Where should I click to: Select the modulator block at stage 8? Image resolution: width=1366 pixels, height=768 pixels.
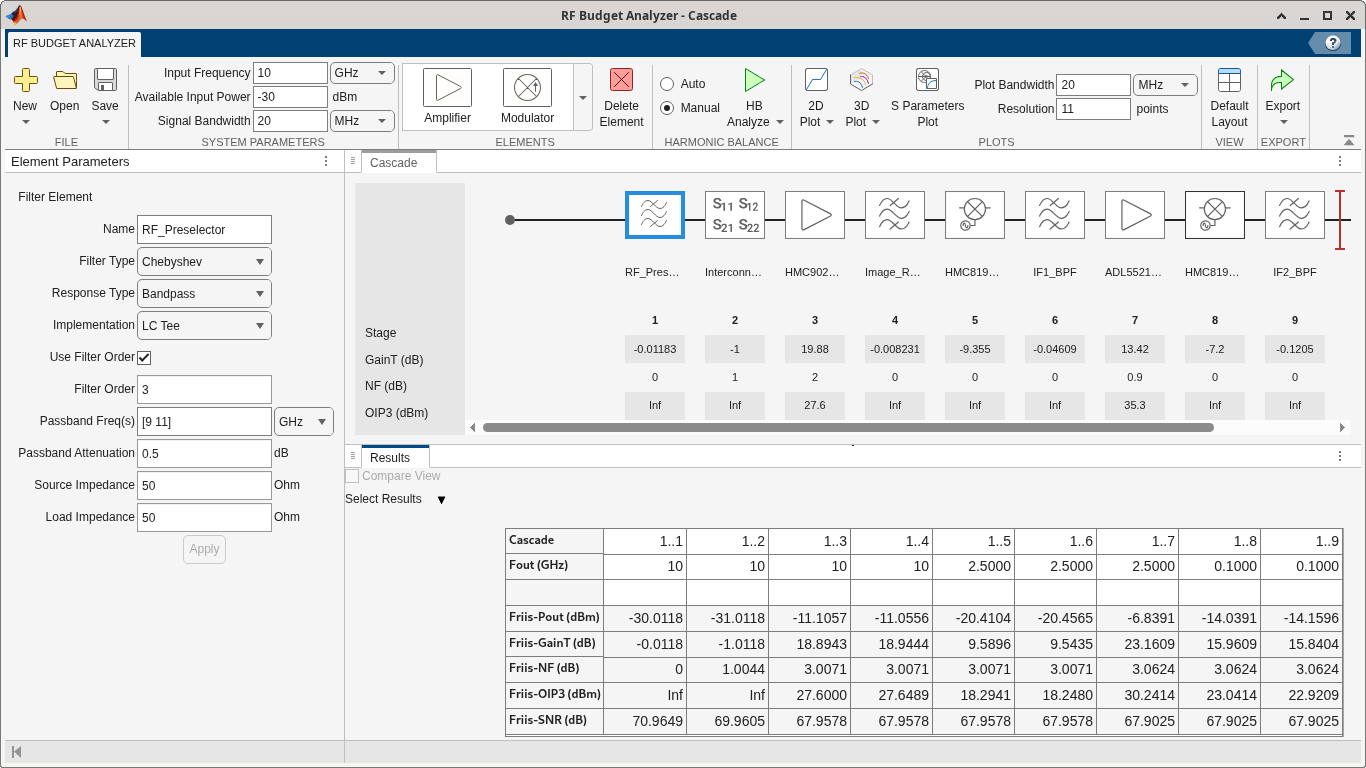tap(1215, 215)
